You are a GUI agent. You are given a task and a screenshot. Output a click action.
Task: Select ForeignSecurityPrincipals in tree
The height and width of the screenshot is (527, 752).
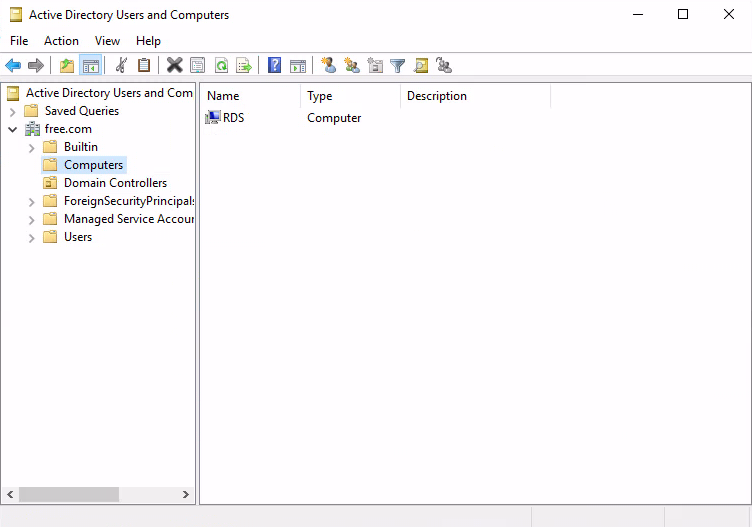[x=129, y=201]
